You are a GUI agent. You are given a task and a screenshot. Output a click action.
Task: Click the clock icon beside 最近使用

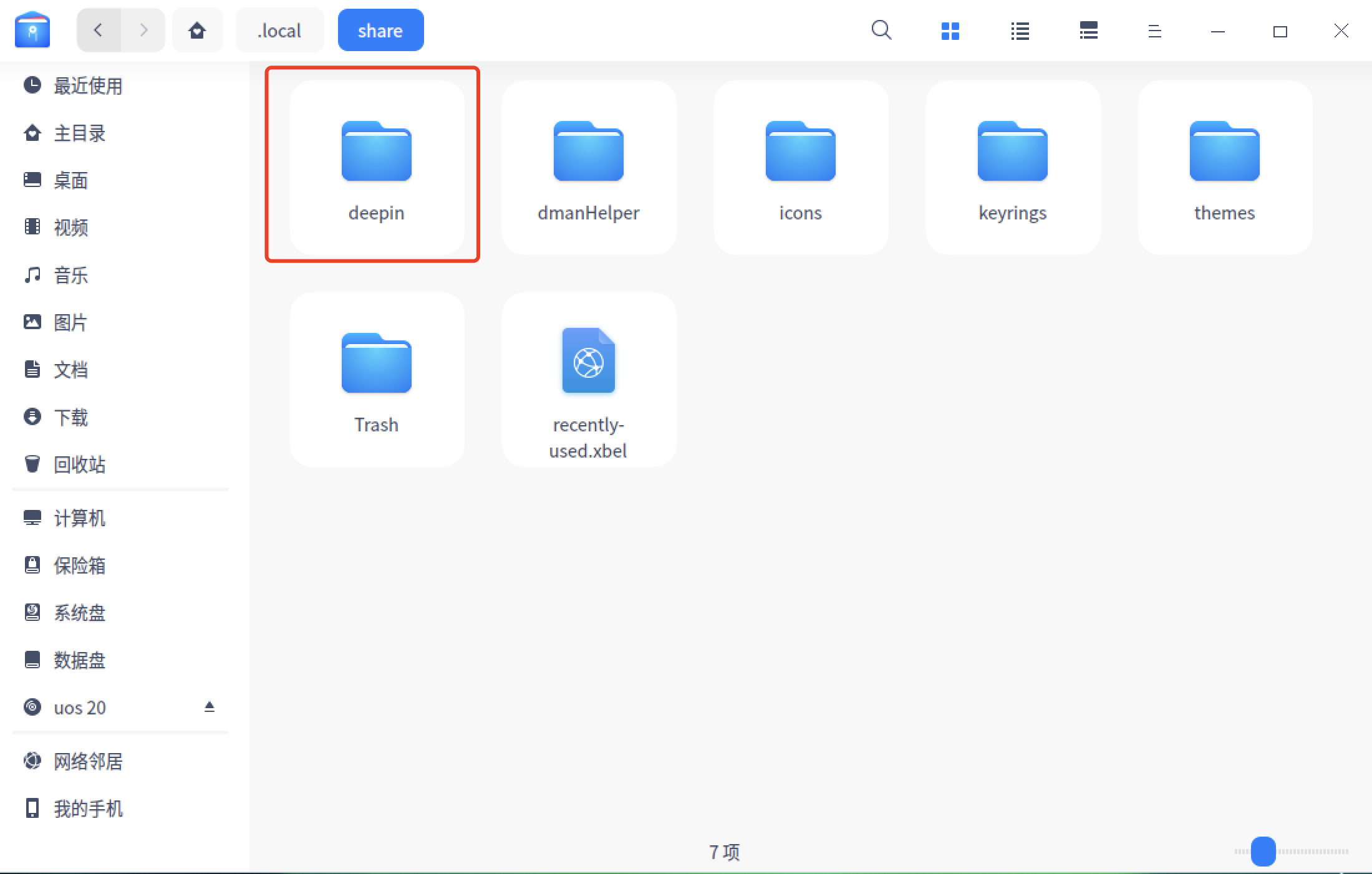32,85
